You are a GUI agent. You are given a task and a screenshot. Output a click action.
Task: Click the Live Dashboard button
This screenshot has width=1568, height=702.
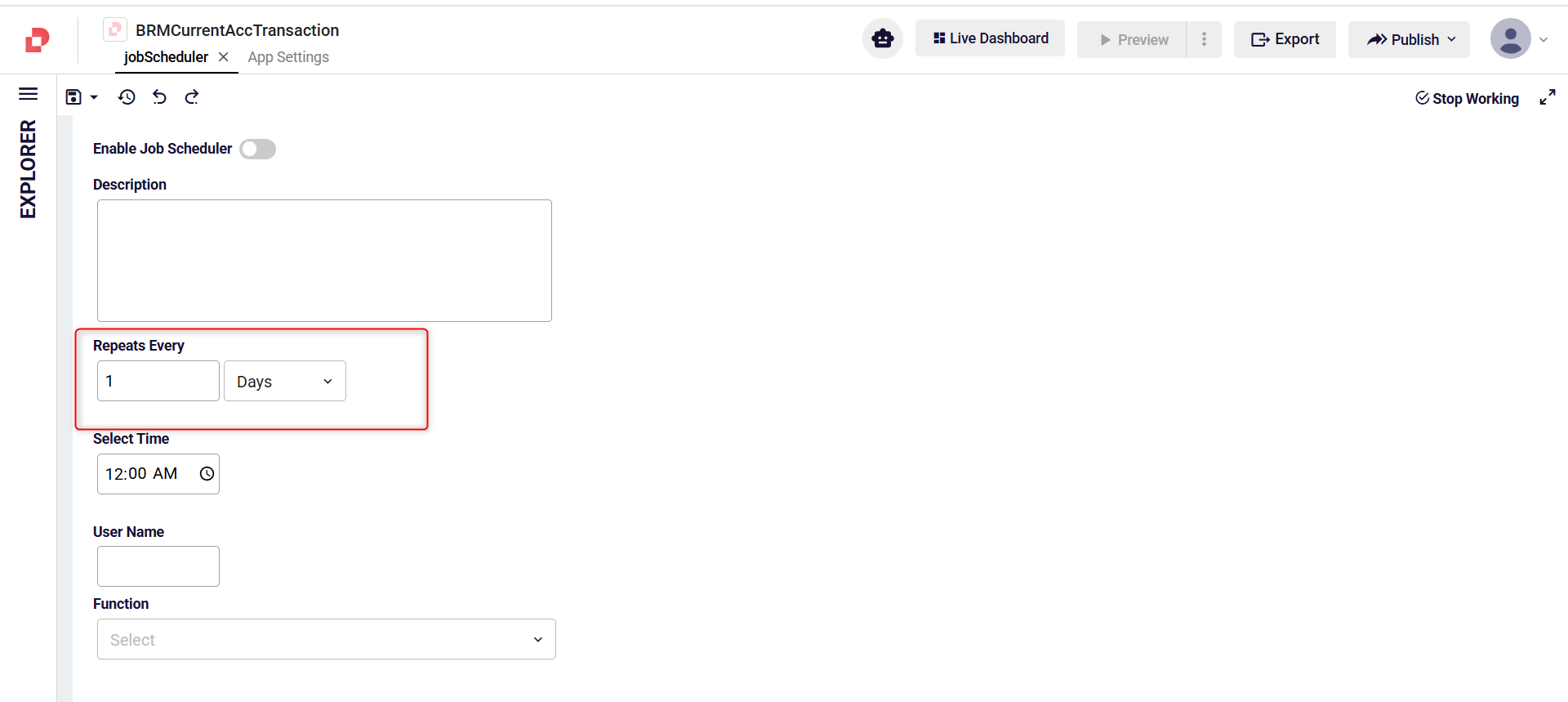point(990,38)
